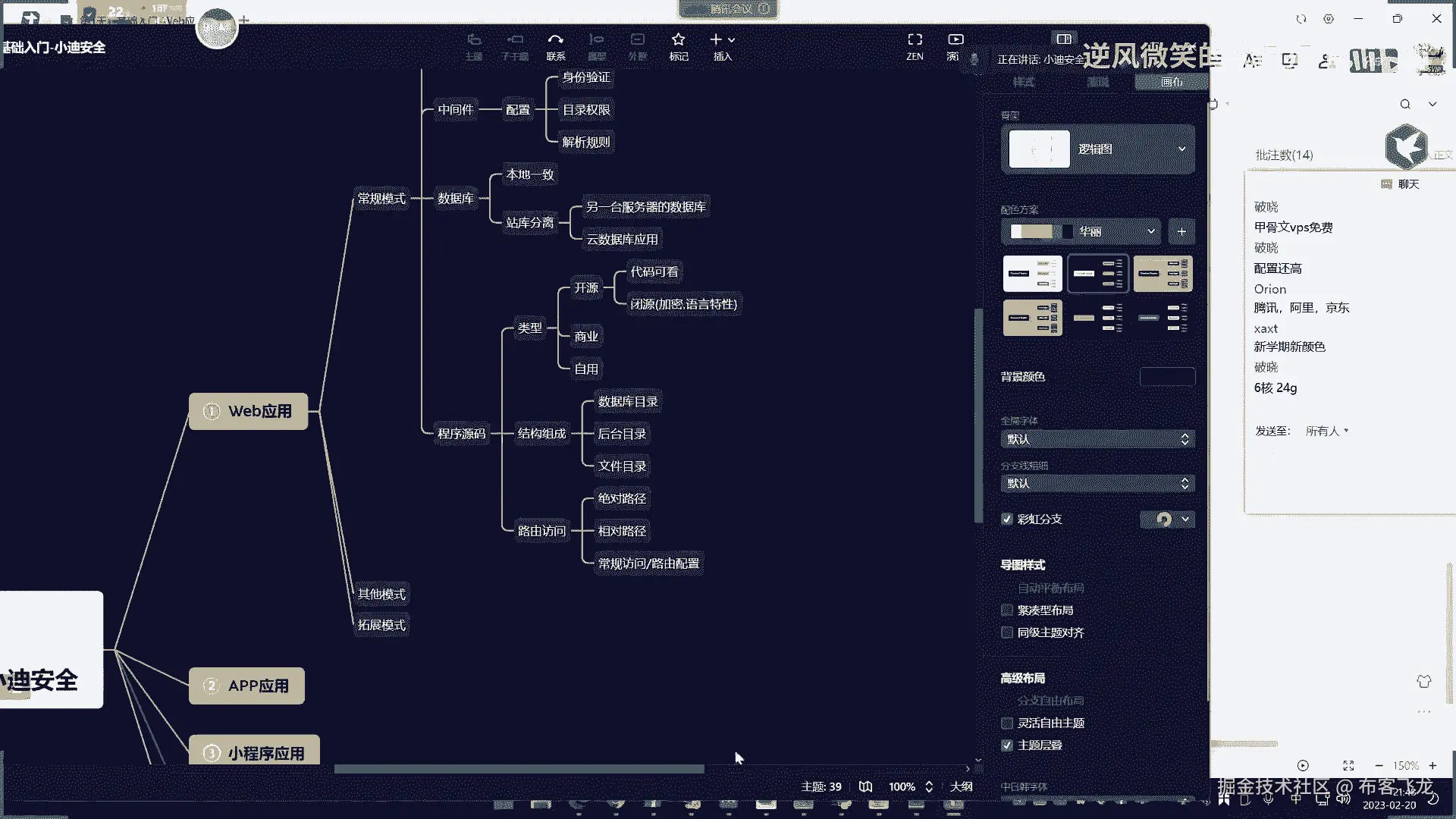Click the 大纲 outline button
Image resolution: width=1456 pixels, height=819 pixels.
(961, 786)
